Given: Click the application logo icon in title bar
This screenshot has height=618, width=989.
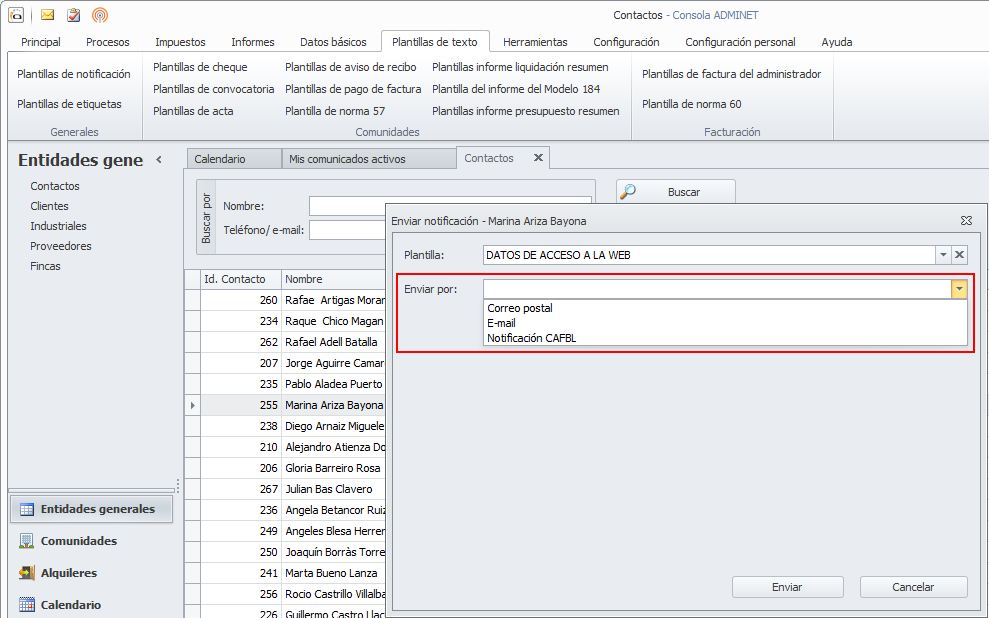Looking at the screenshot, I should tap(16, 15).
